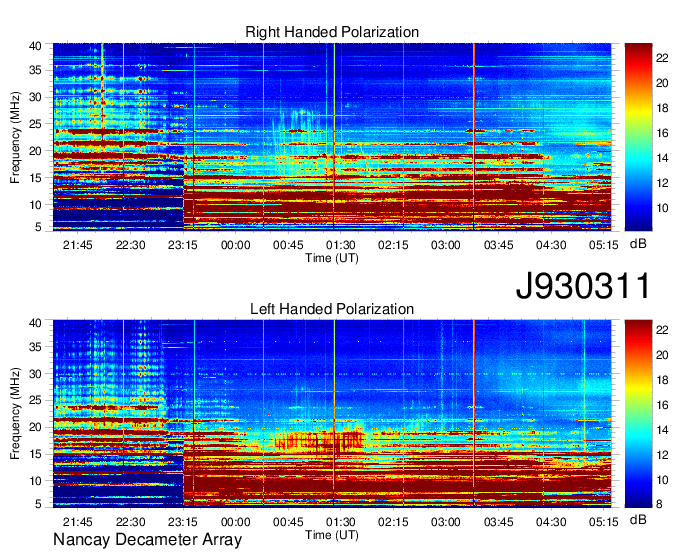Click the 12 dB value on the bottom color bar
This screenshot has width=680, height=552.
(662, 455)
